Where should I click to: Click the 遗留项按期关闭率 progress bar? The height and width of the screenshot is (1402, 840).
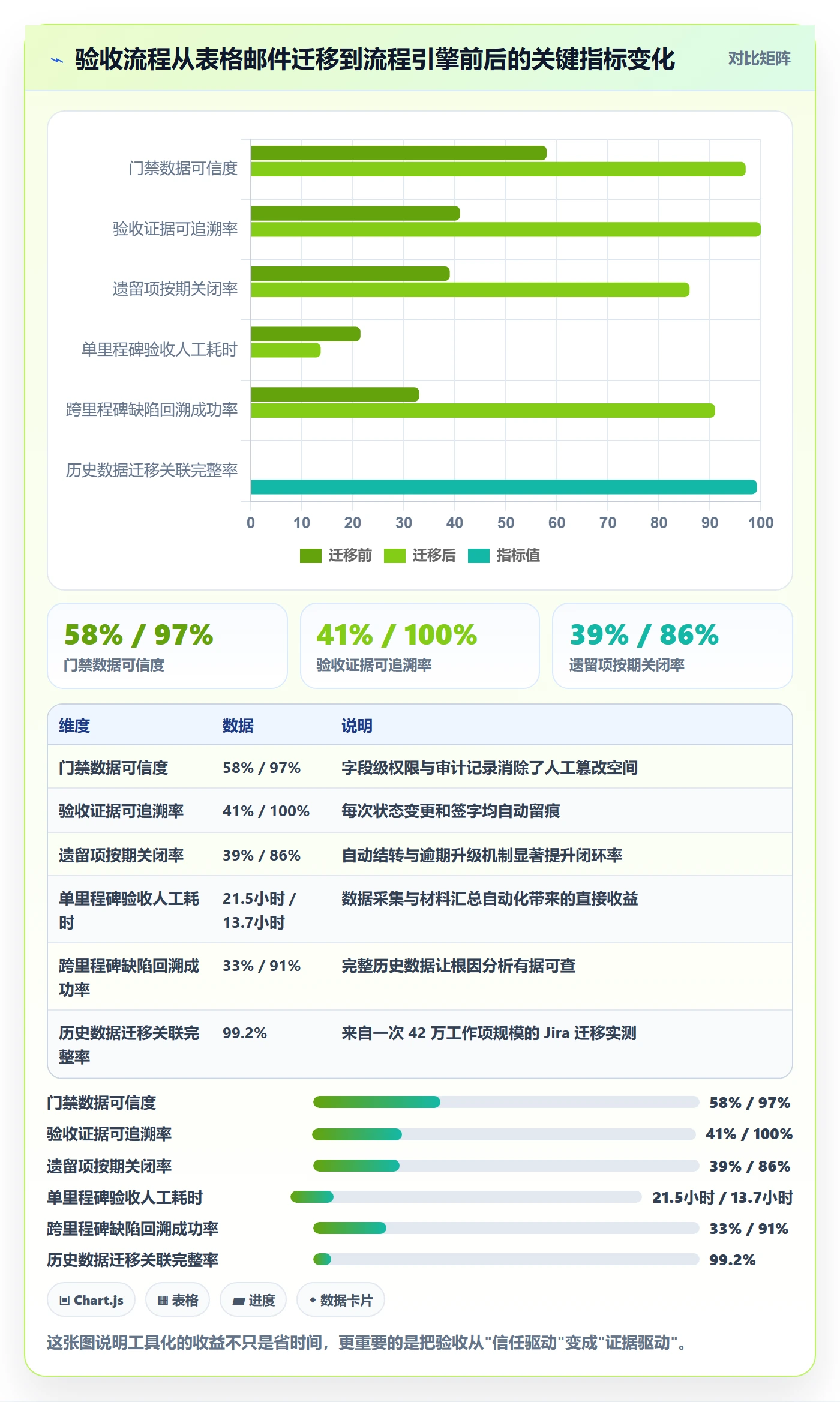pyautogui.click(x=506, y=1166)
